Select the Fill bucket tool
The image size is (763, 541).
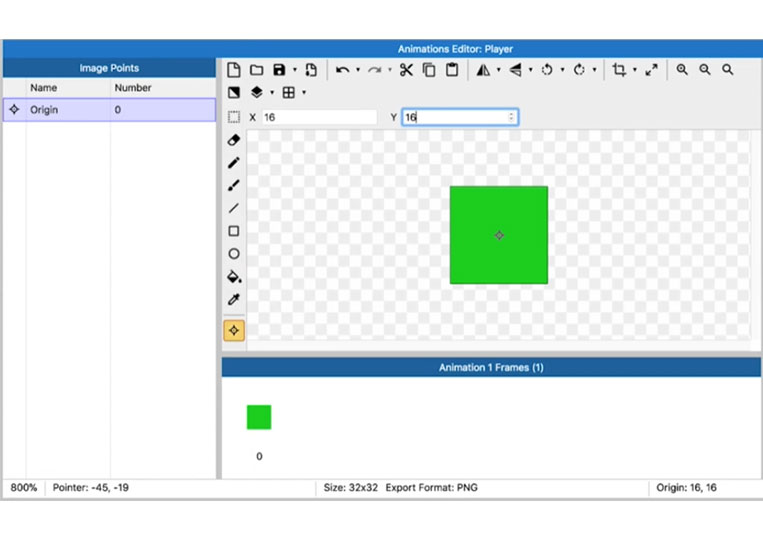click(x=234, y=277)
